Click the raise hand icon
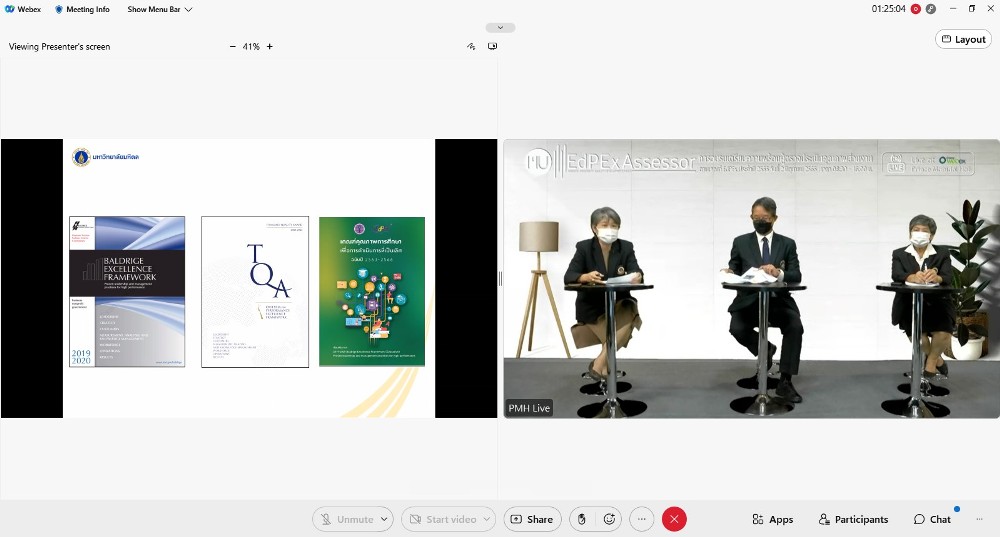 click(582, 519)
